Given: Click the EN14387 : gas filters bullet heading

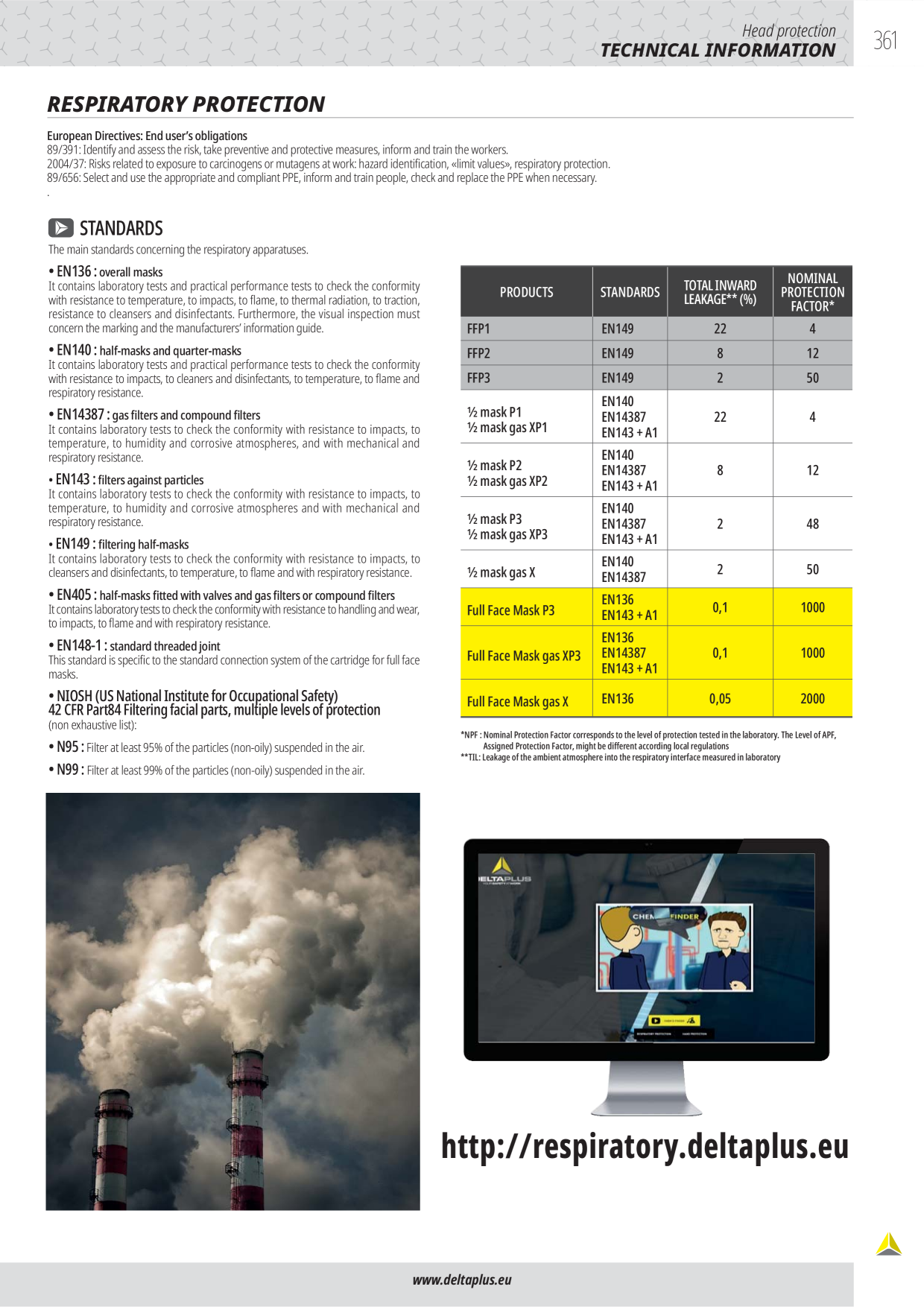Looking at the screenshot, I should [x=154, y=415].
